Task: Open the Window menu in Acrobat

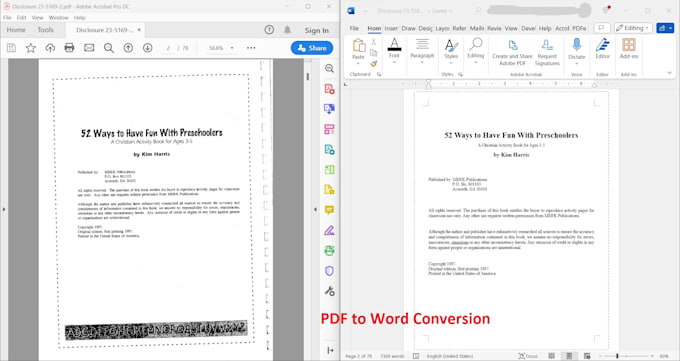Action: (59, 18)
